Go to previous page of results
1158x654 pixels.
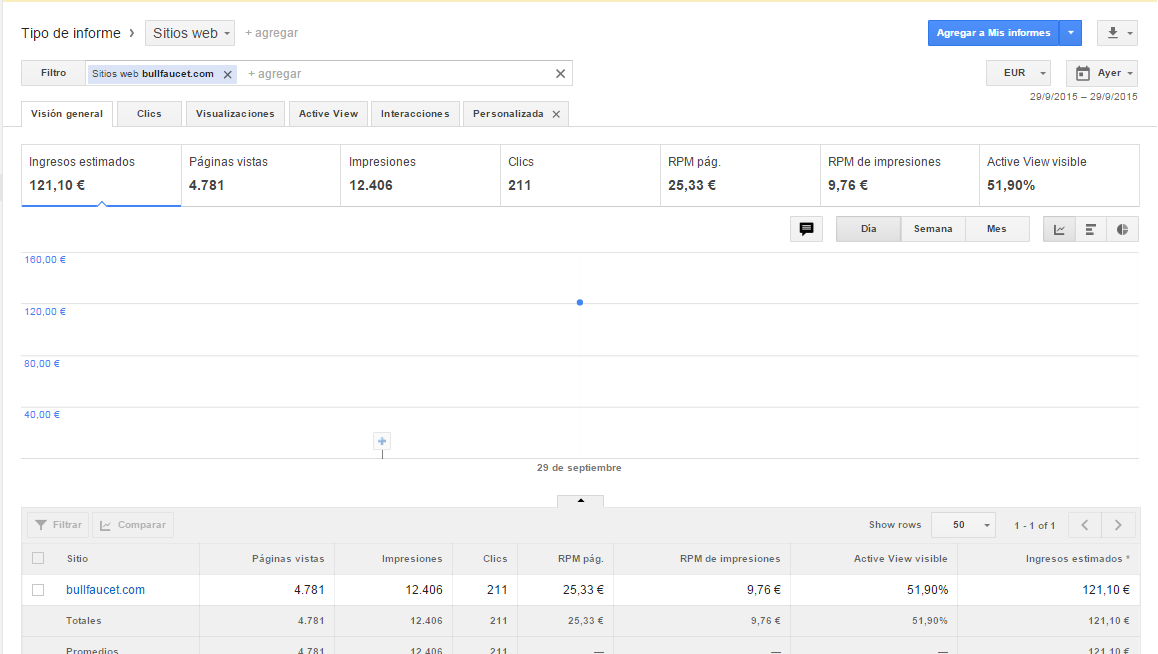[1085, 525]
